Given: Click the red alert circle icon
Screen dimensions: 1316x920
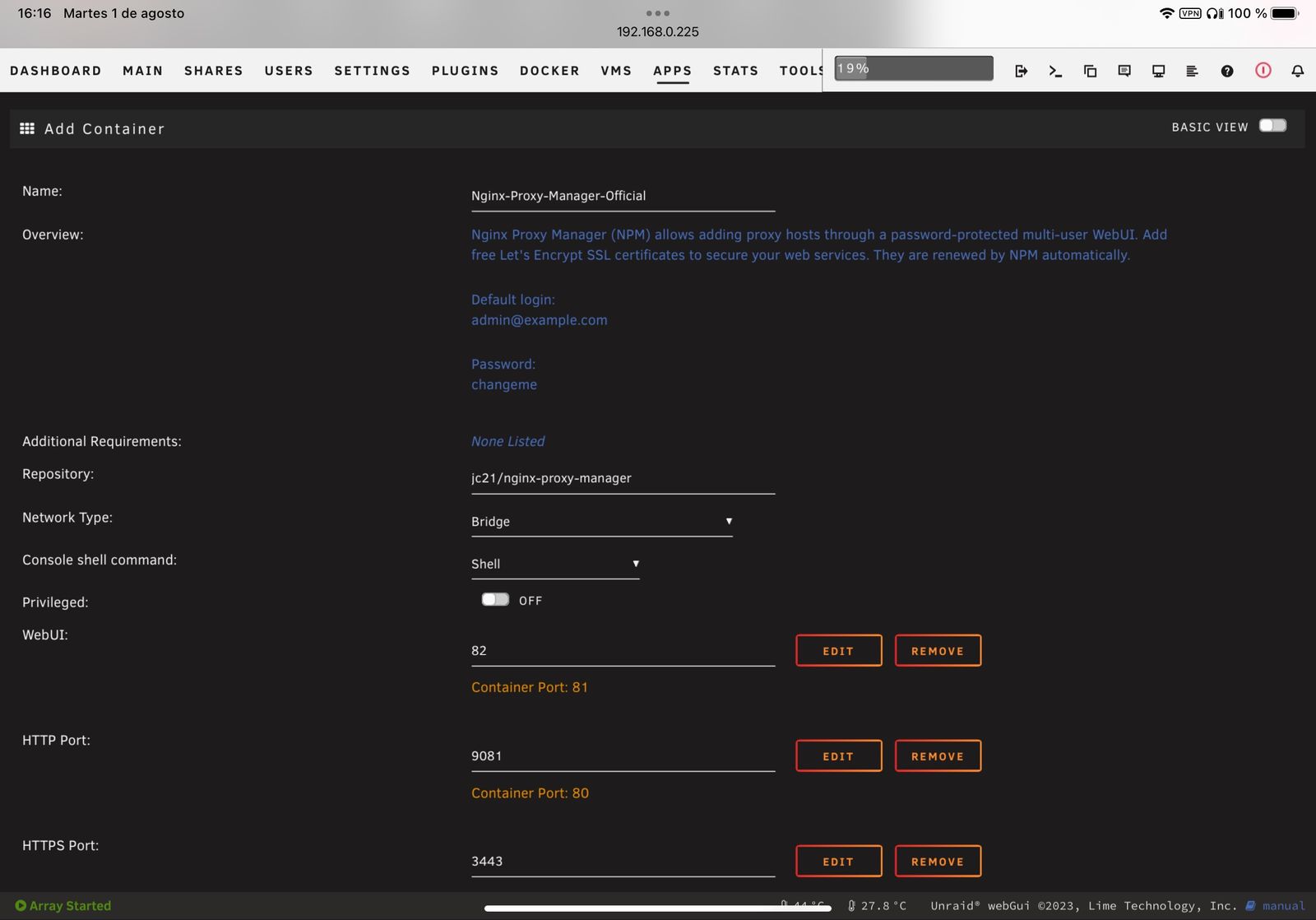Looking at the screenshot, I should pyautogui.click(x=1263, y=70).
